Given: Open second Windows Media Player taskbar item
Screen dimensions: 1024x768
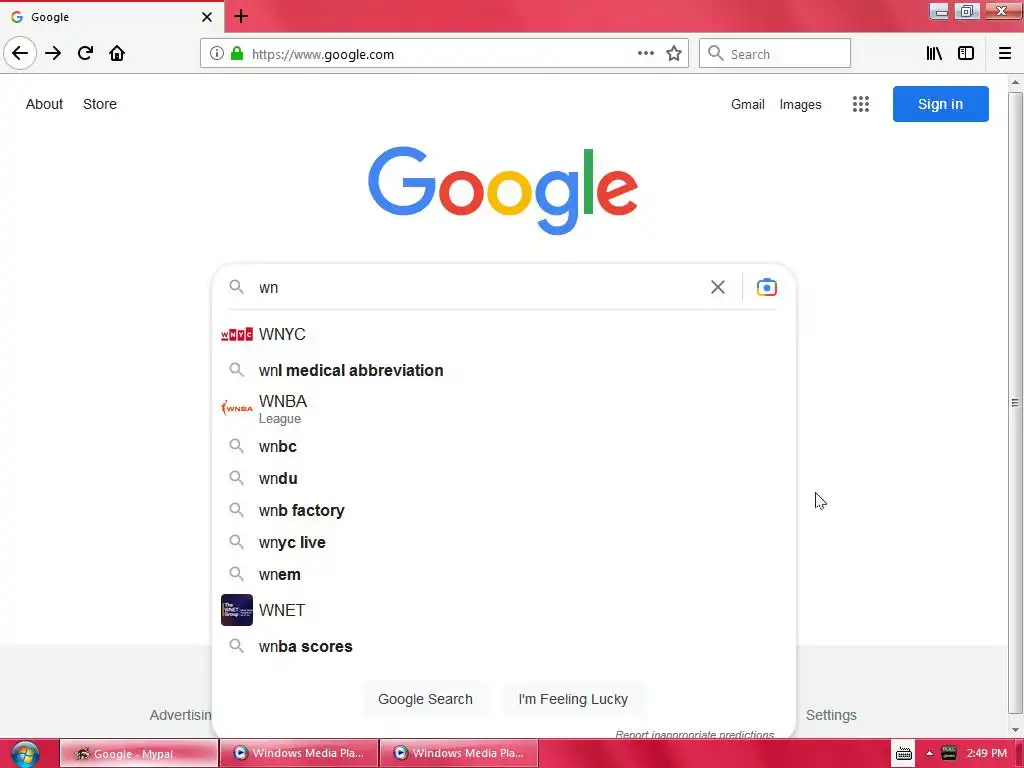Looking at the screenshot, I should click(x=459, y=753).
